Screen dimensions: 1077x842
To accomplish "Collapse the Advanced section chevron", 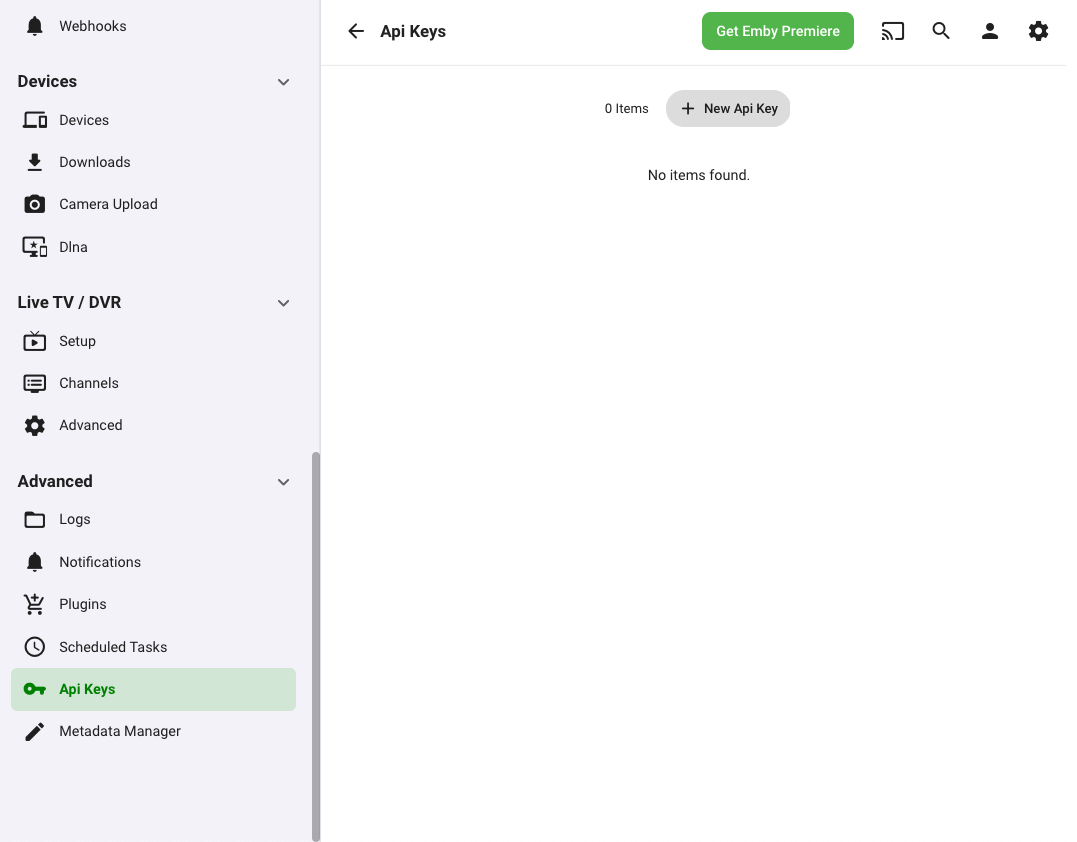I will tap(283, 482).
